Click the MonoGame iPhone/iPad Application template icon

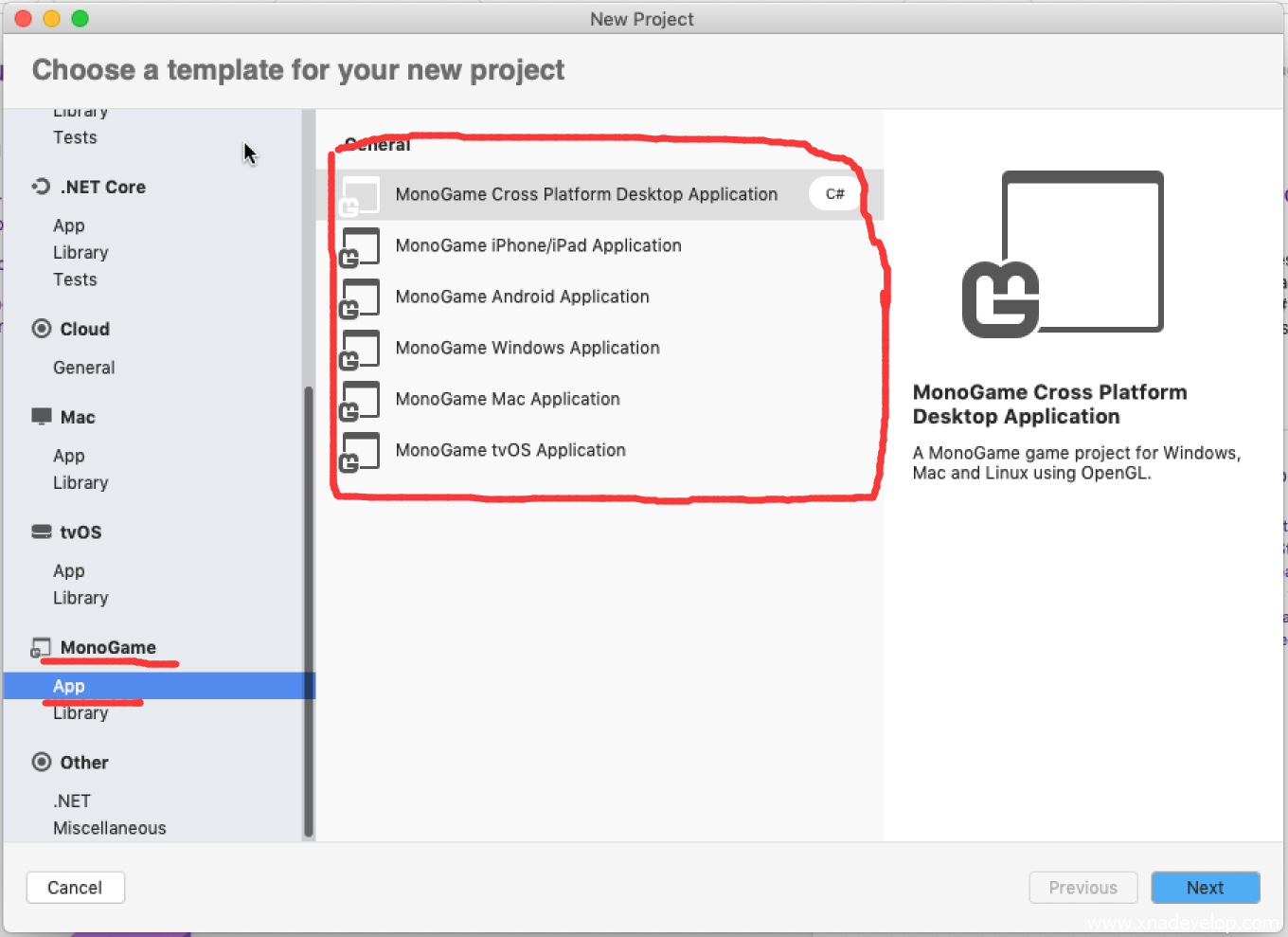pyautogui.click(x=360, y=246)
